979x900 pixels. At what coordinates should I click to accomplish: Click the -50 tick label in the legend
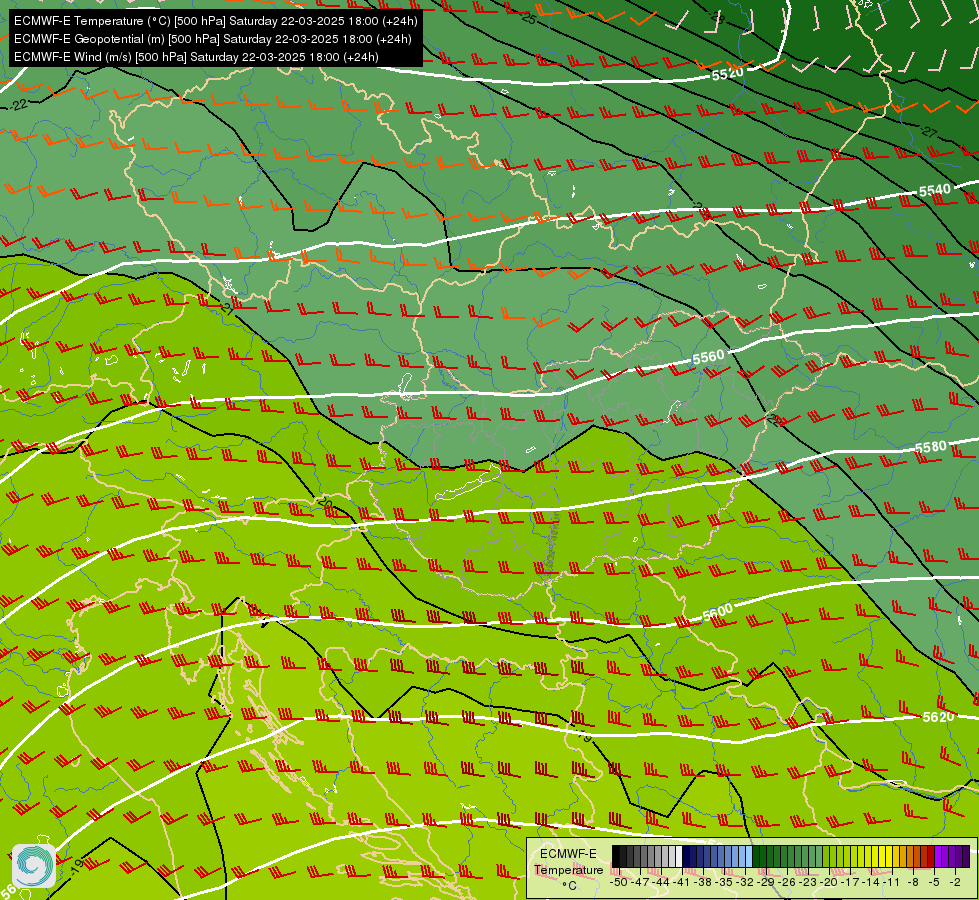tap(619, 882)
